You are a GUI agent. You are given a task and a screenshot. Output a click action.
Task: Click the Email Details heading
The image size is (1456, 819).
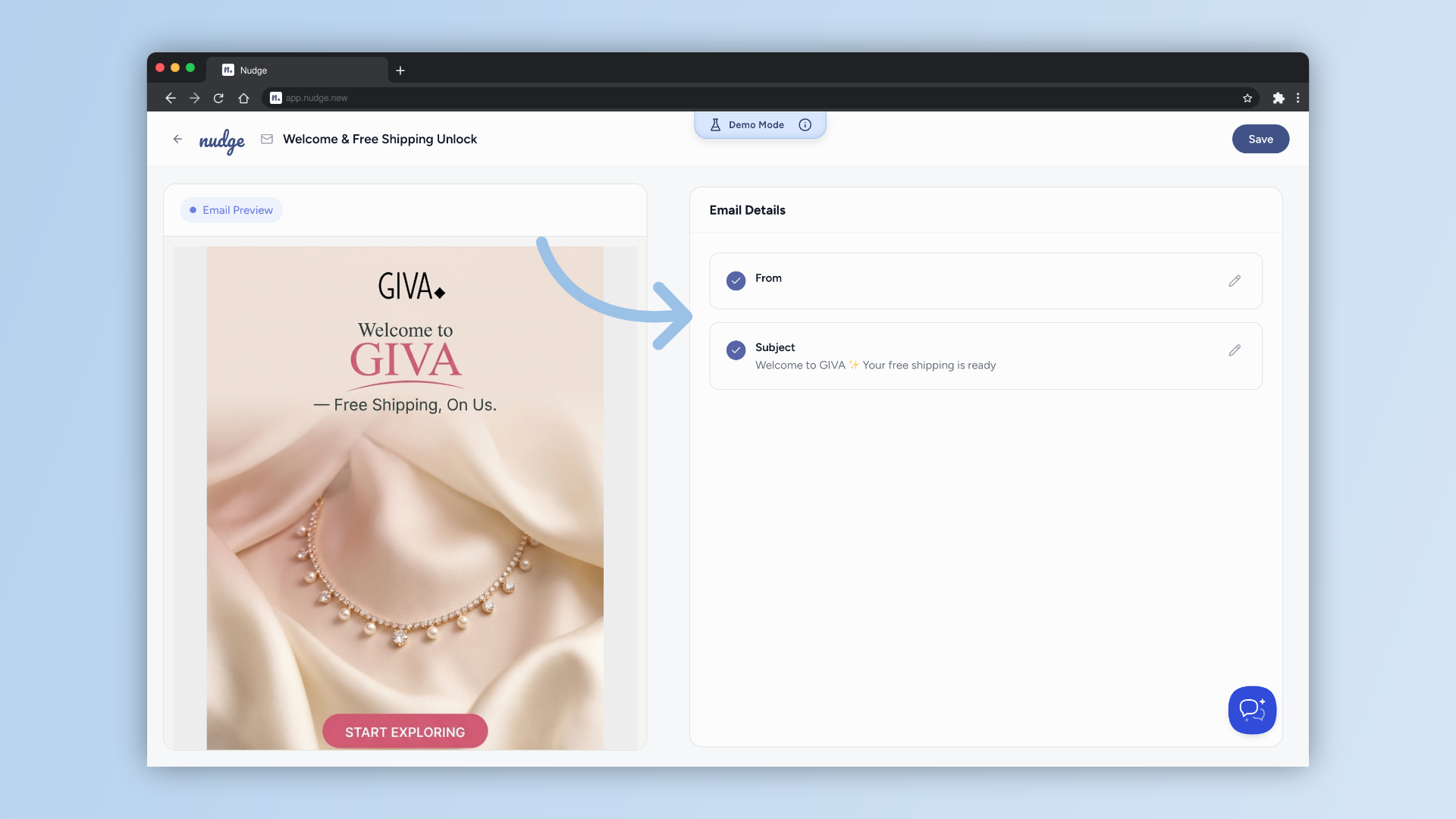tap(747, 210)
